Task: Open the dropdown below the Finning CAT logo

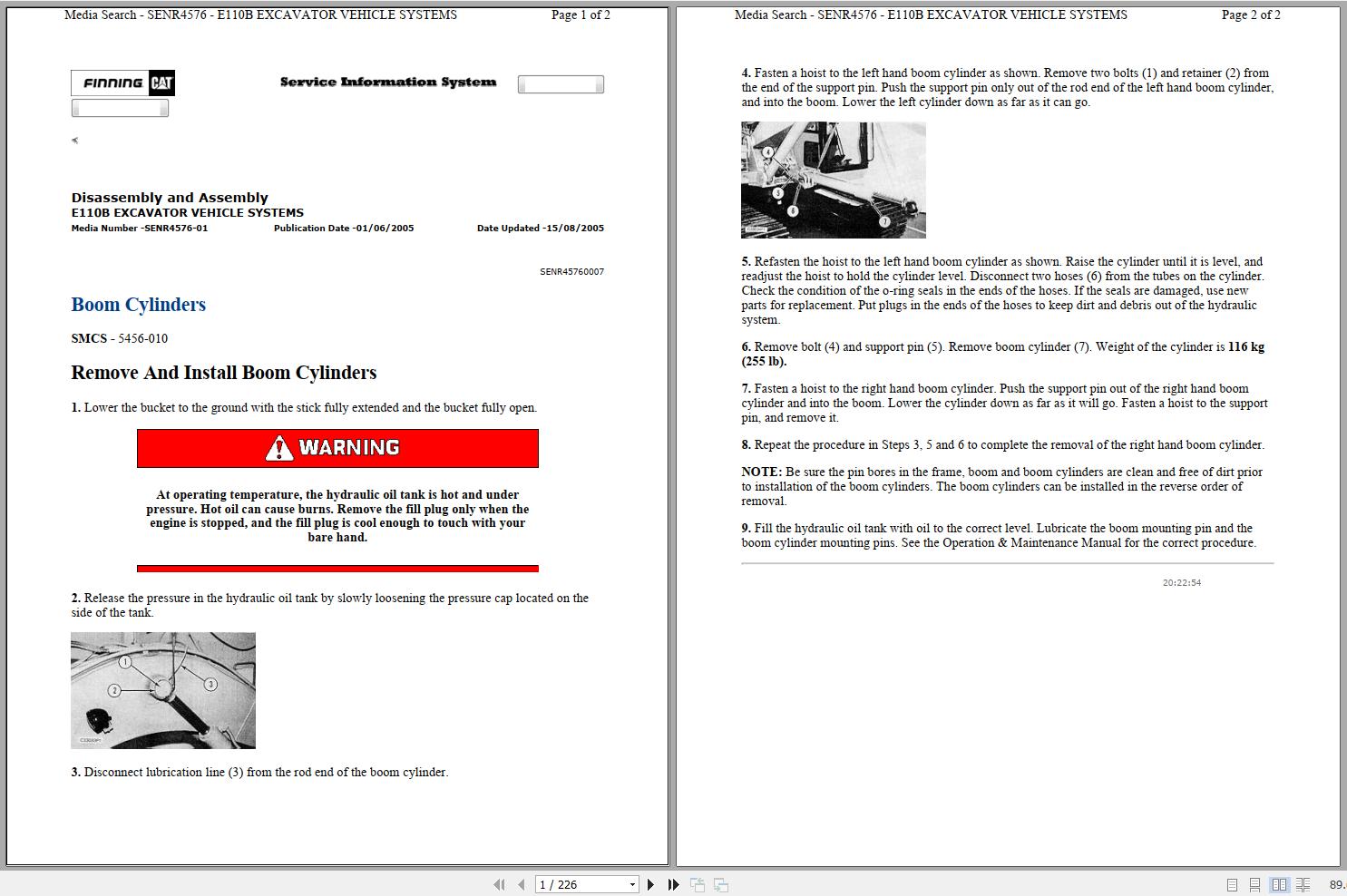Action: [x=121, y=107]
